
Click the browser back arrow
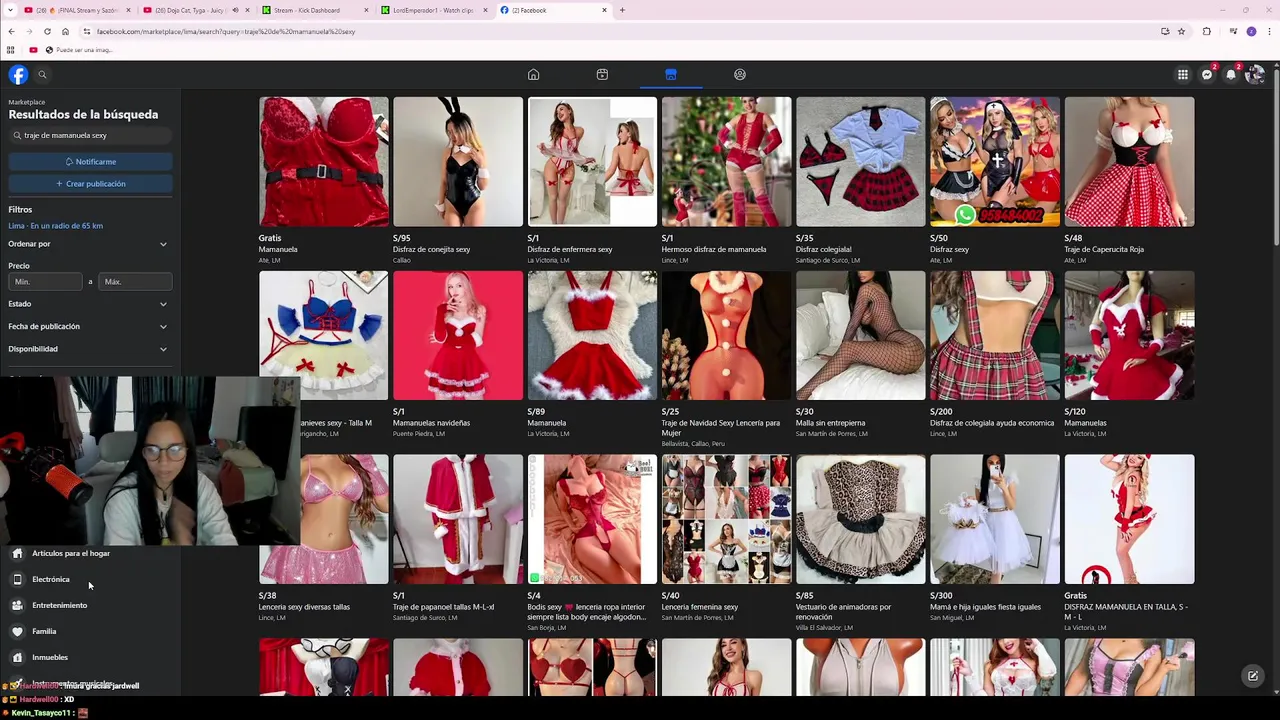pos(11,31)
